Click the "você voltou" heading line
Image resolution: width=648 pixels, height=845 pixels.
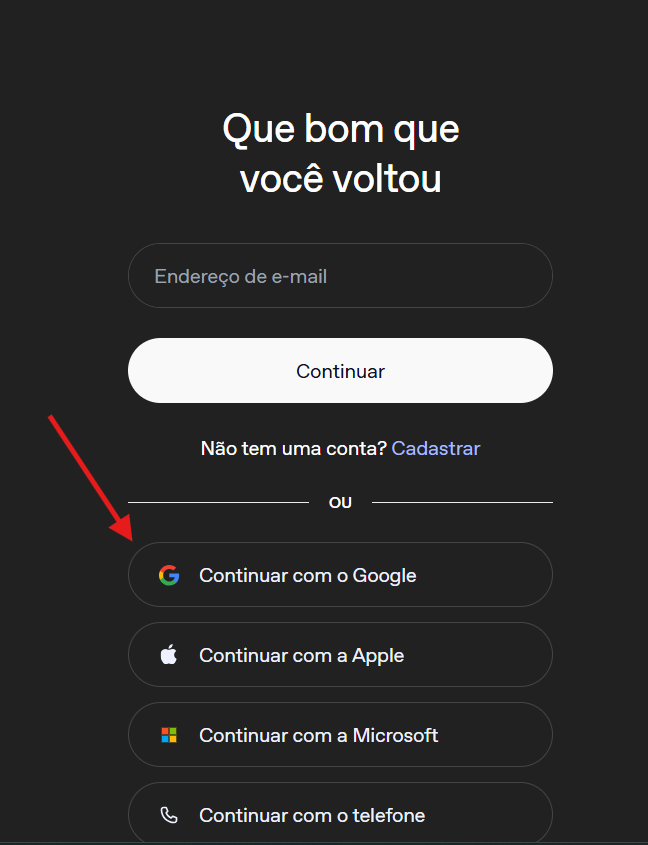[340, 180]
